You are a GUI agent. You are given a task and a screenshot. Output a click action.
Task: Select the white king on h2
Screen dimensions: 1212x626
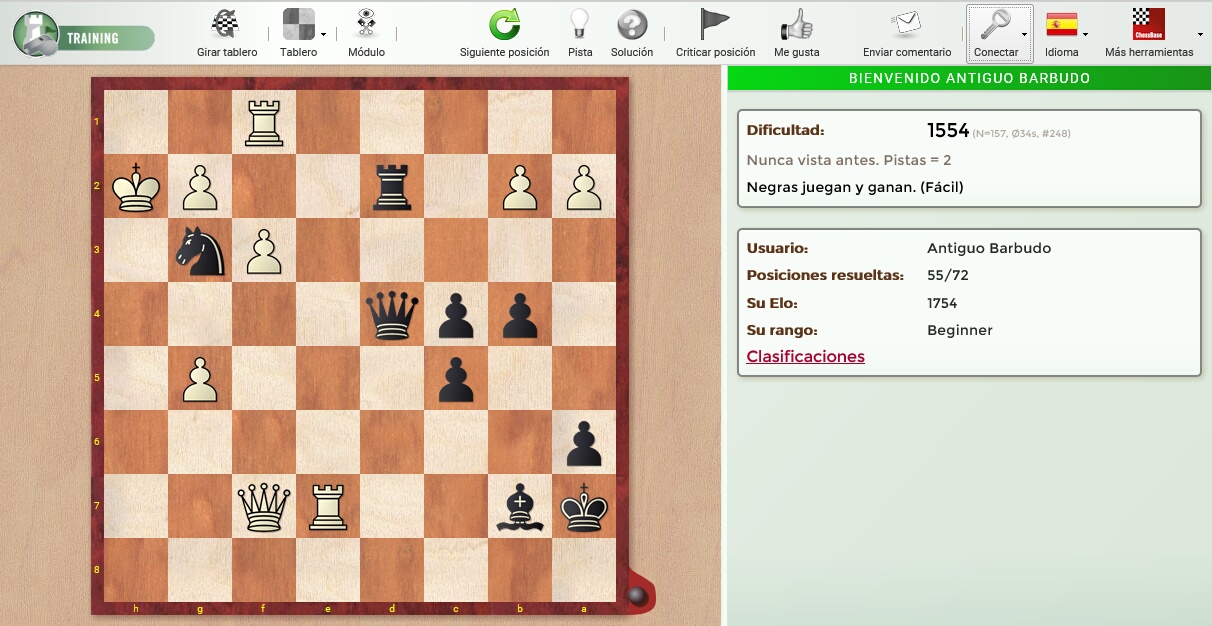click(x=136, y=186)
